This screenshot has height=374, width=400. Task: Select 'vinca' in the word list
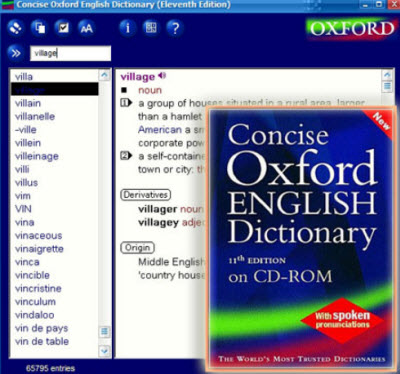click(x=27, y=262)
